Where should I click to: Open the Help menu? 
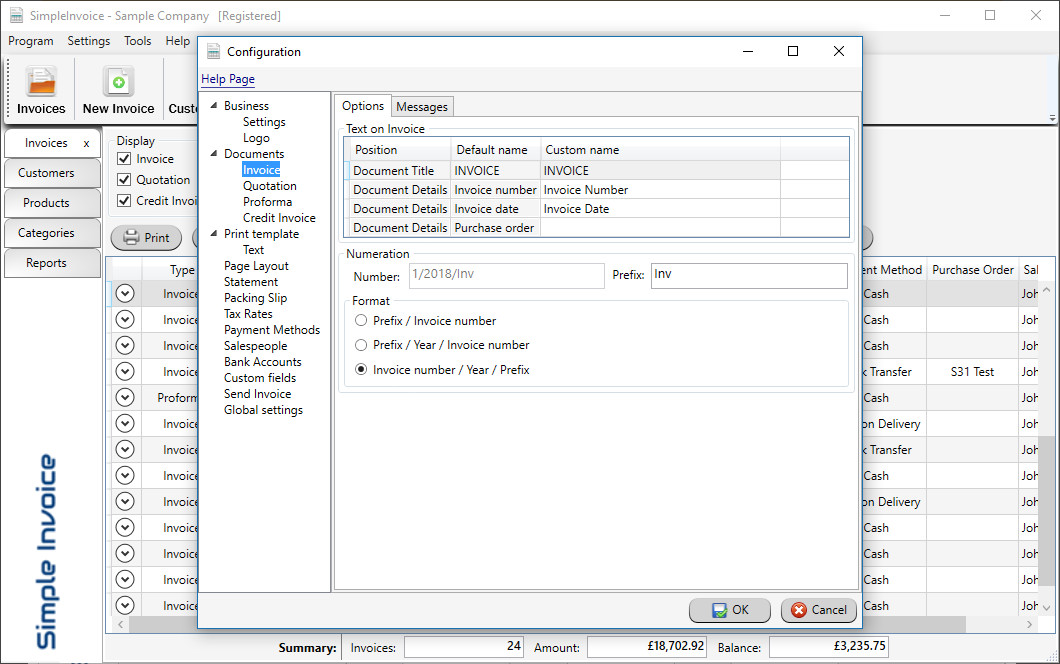(x=178, y=41)
